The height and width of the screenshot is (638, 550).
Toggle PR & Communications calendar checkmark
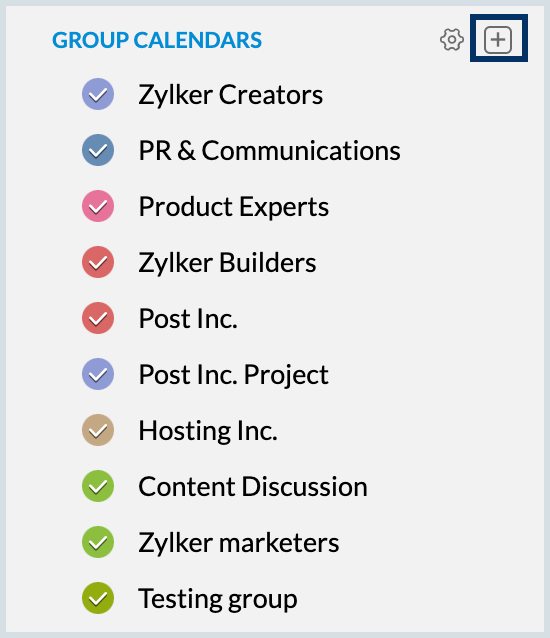pyautogui.click(x=98, y=150)
